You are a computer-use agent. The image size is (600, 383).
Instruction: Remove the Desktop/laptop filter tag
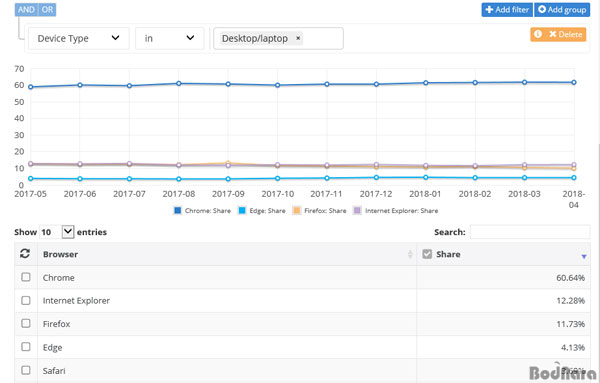pos(298,38)
